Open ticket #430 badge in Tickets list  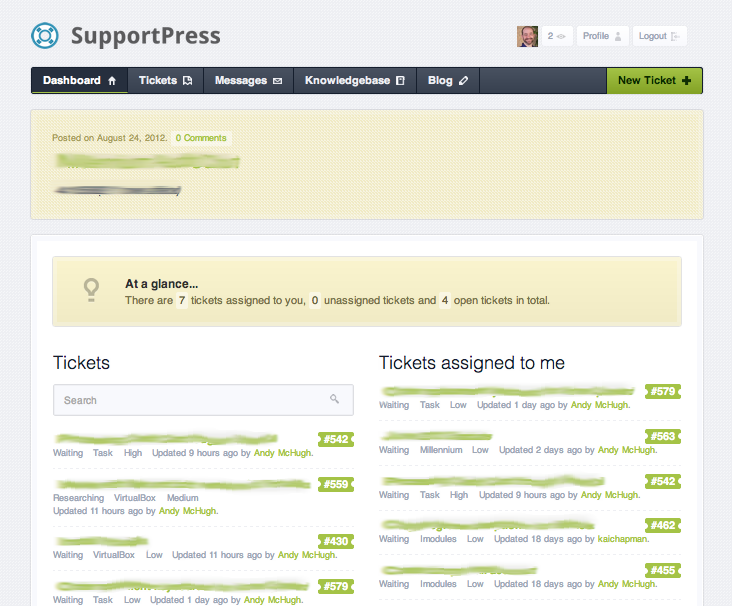[336, 541]
